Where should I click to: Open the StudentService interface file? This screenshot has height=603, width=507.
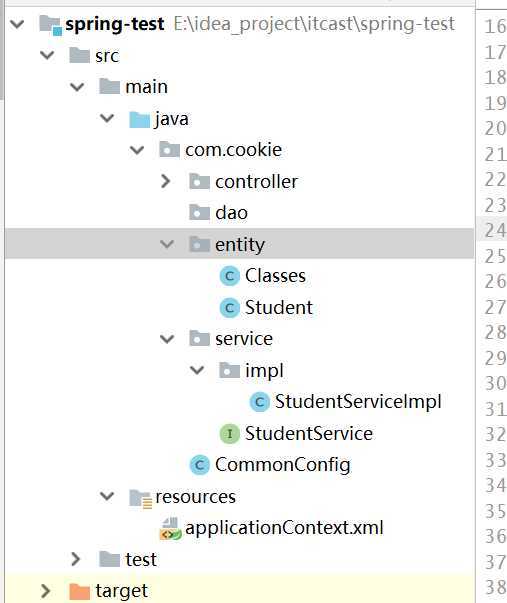tap(309, 433)
